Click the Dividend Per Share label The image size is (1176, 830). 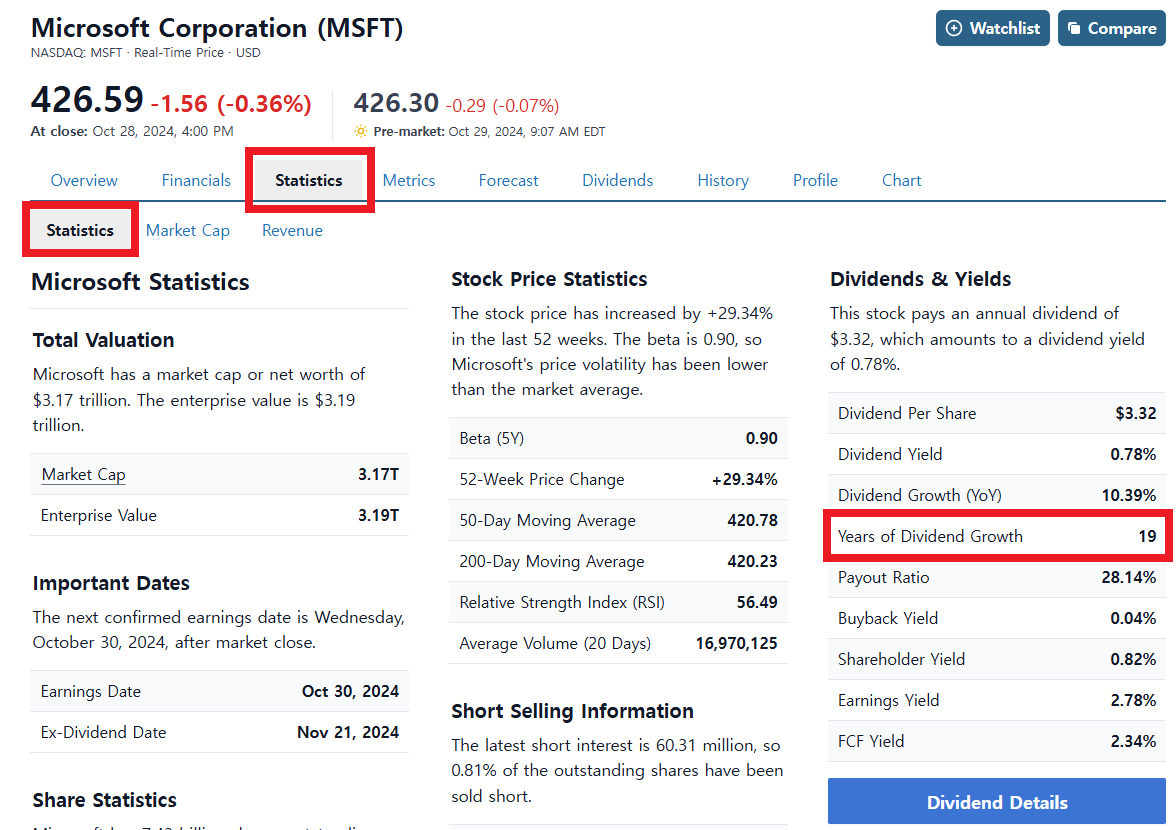coord(907,414)
